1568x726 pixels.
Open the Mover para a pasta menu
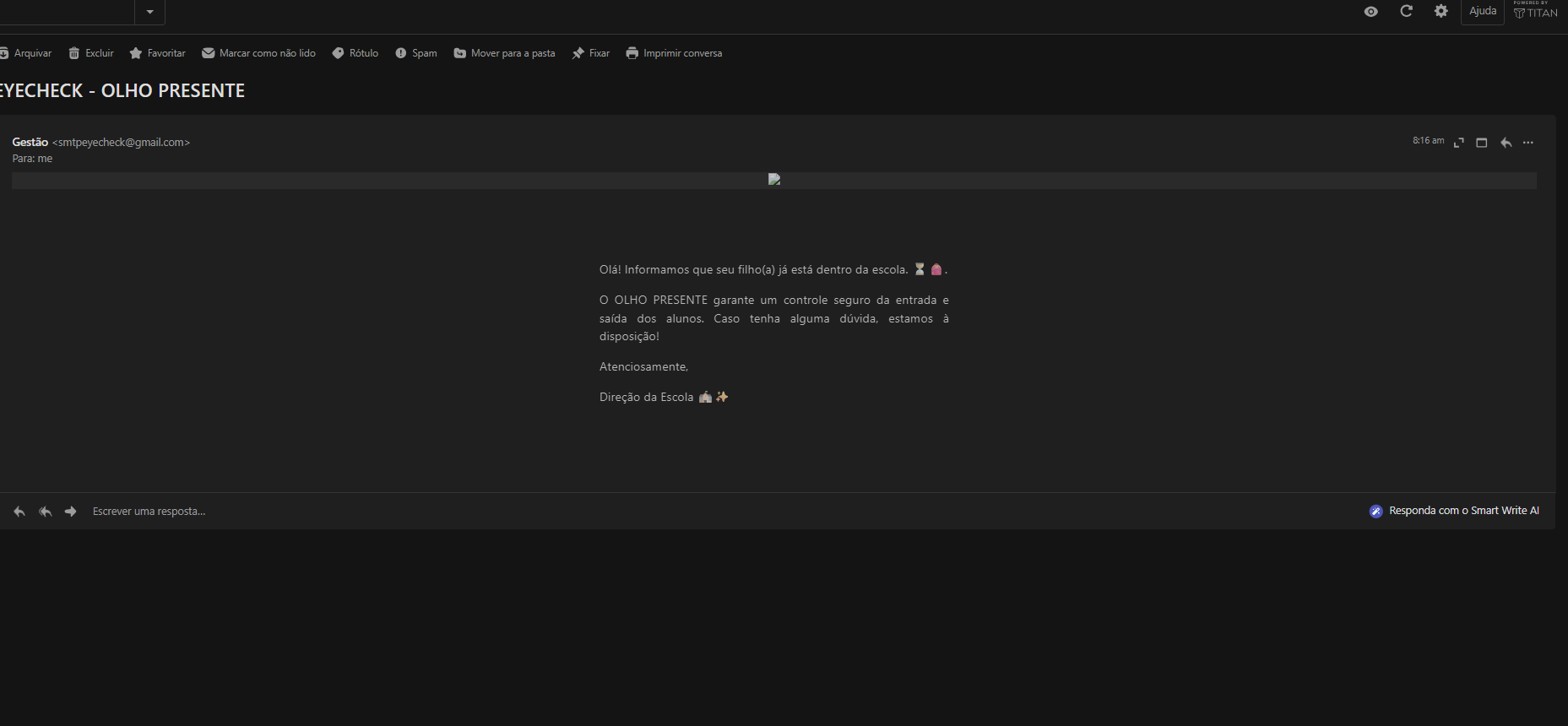(x=504, y=53)
